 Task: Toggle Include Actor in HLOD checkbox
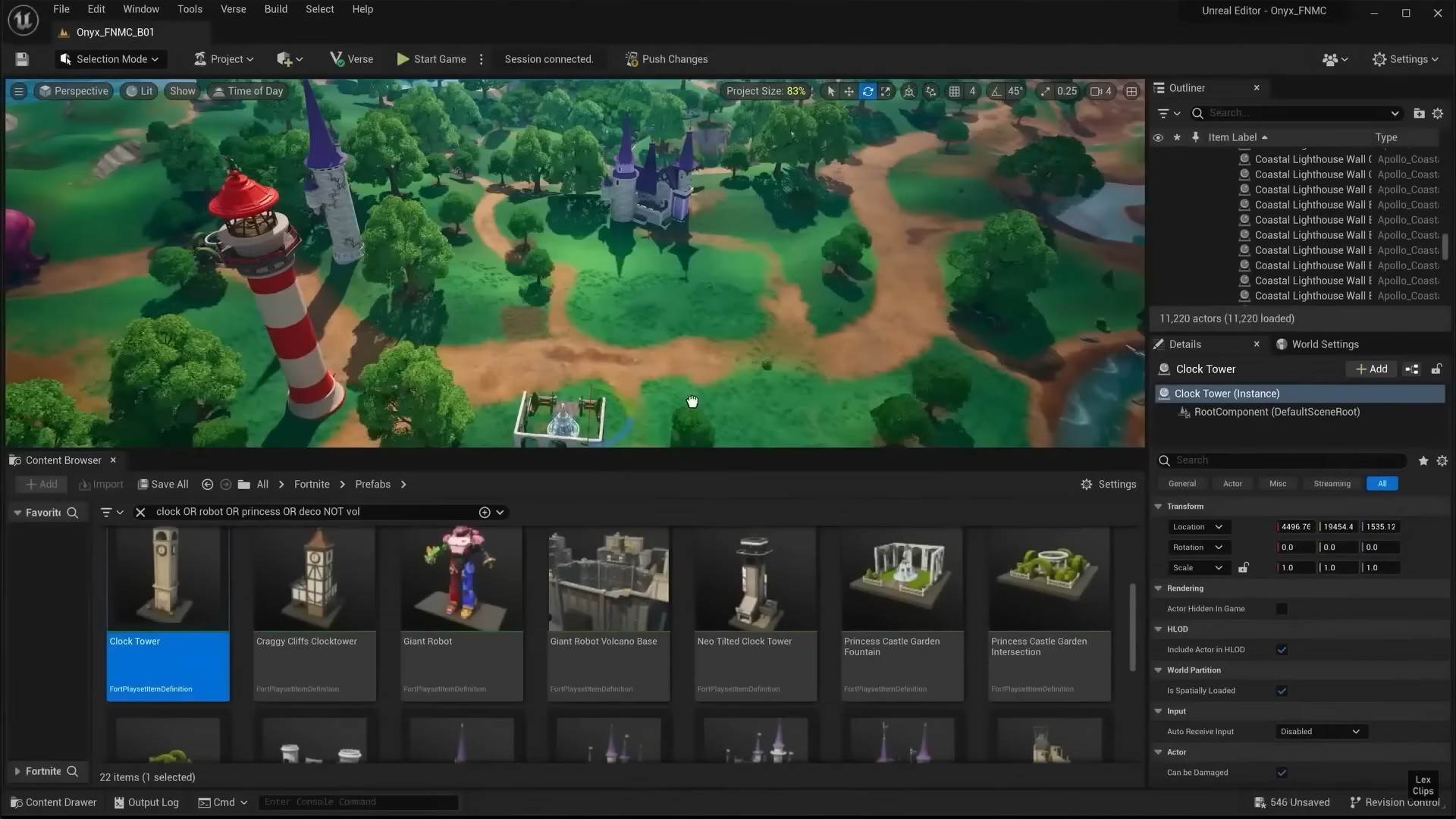tap(1282, 650)
